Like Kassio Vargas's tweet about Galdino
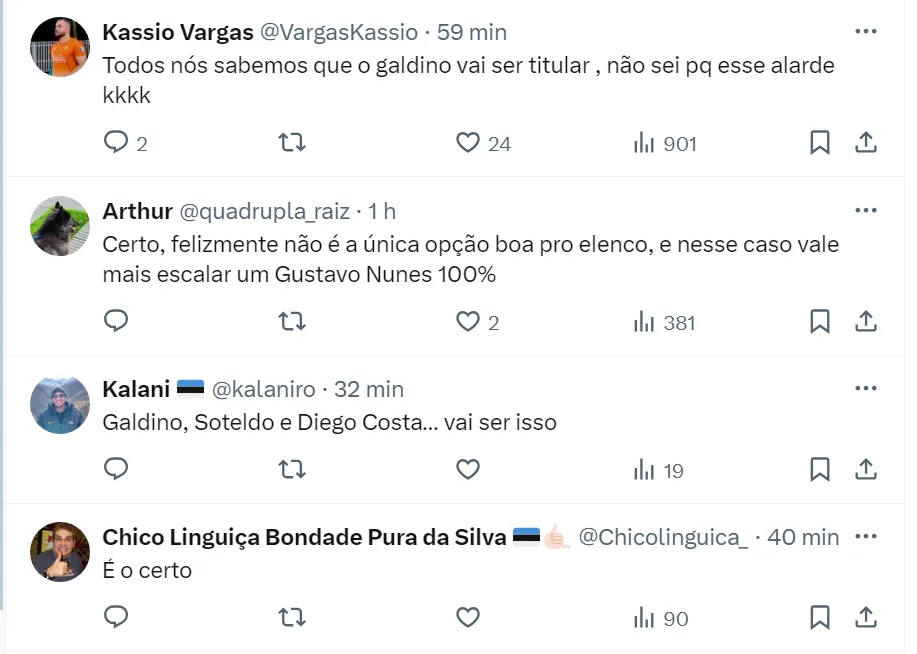Screen dimensions: 917x654 click(x=468, y=143)
